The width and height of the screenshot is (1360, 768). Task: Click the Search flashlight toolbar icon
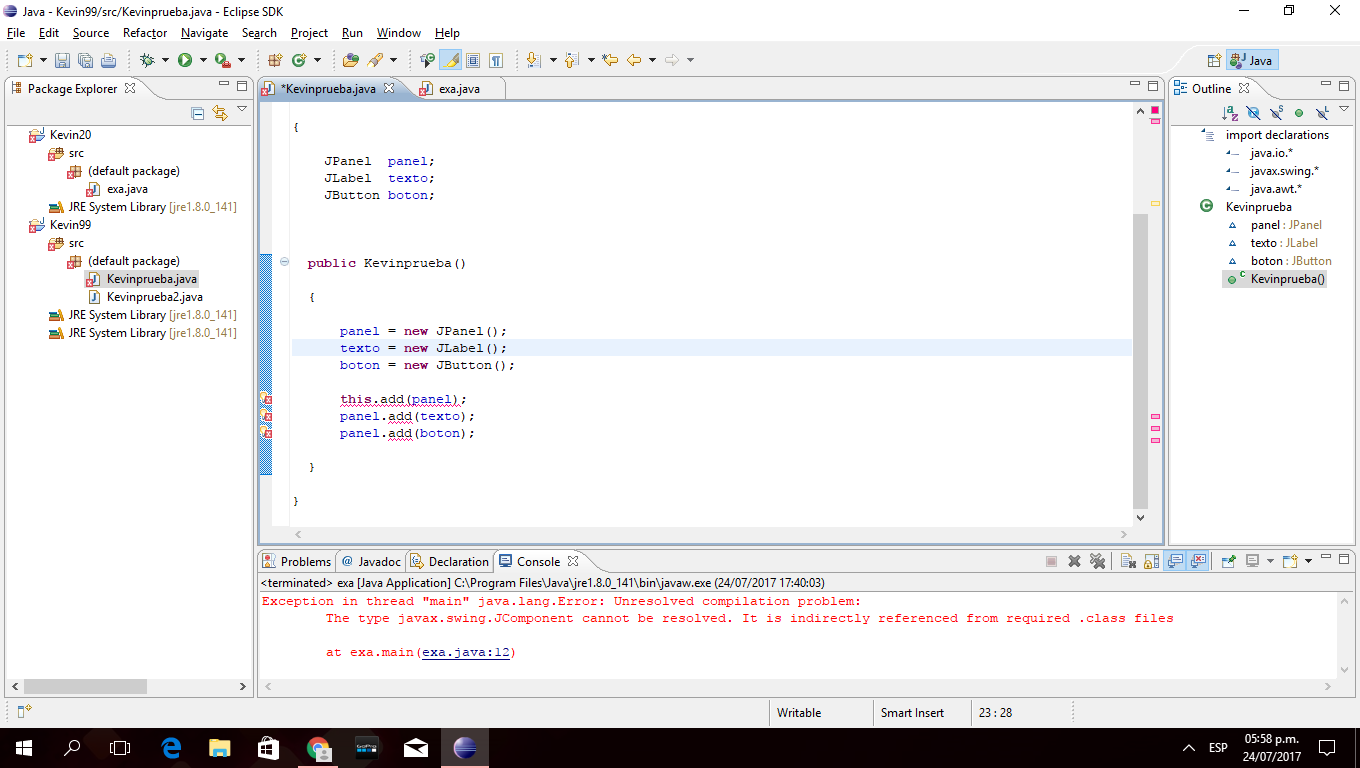click(375, 60)
